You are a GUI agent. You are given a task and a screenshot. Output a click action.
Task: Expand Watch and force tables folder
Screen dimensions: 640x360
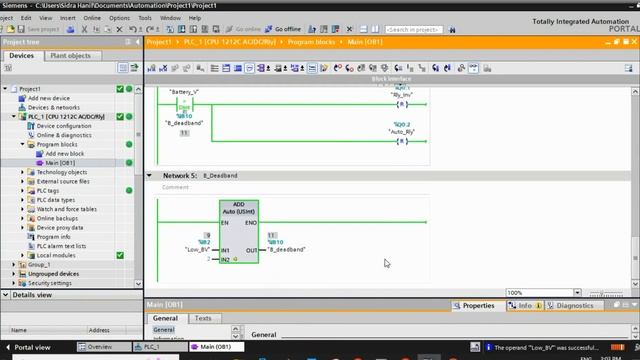22,209
